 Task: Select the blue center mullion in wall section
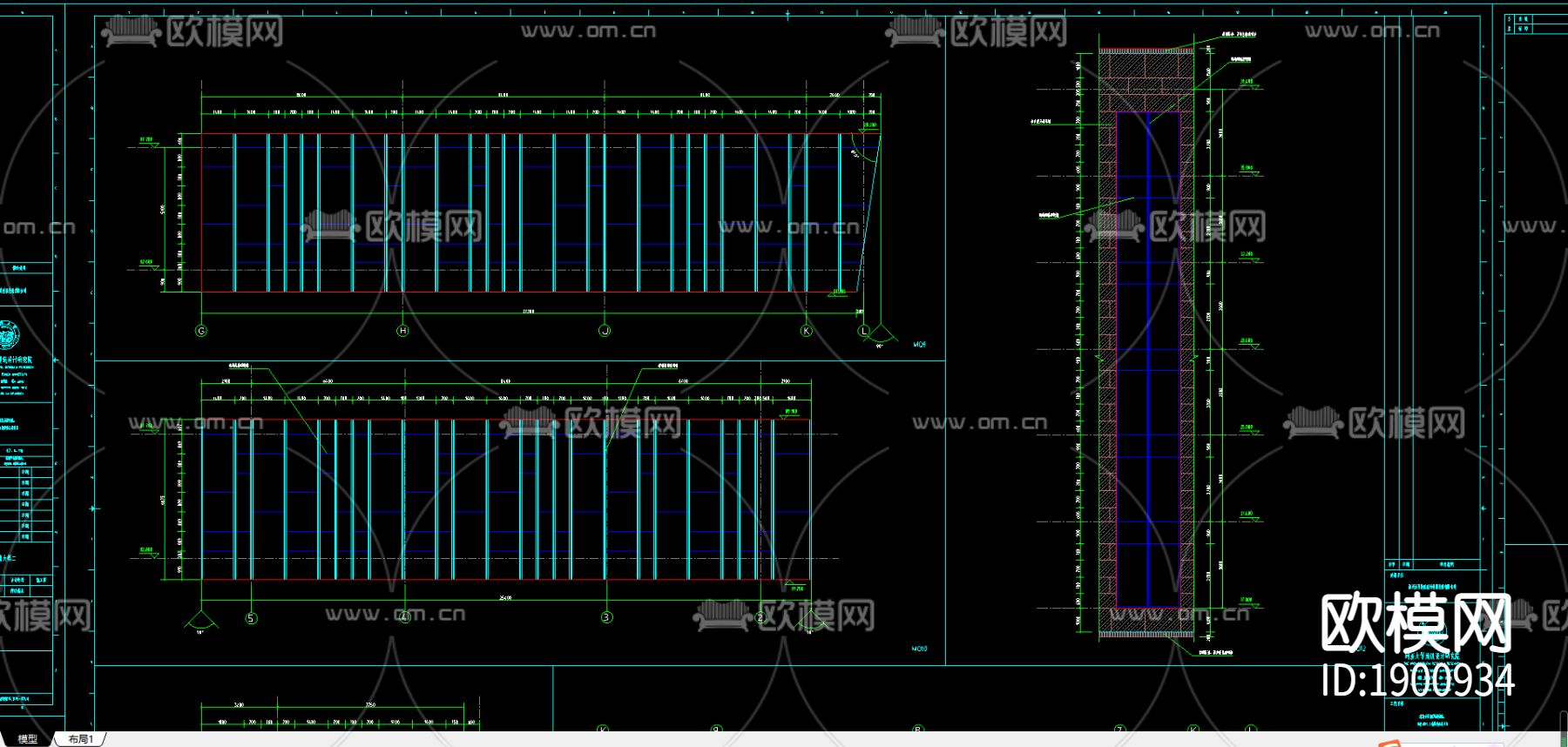pos(1147,357)
